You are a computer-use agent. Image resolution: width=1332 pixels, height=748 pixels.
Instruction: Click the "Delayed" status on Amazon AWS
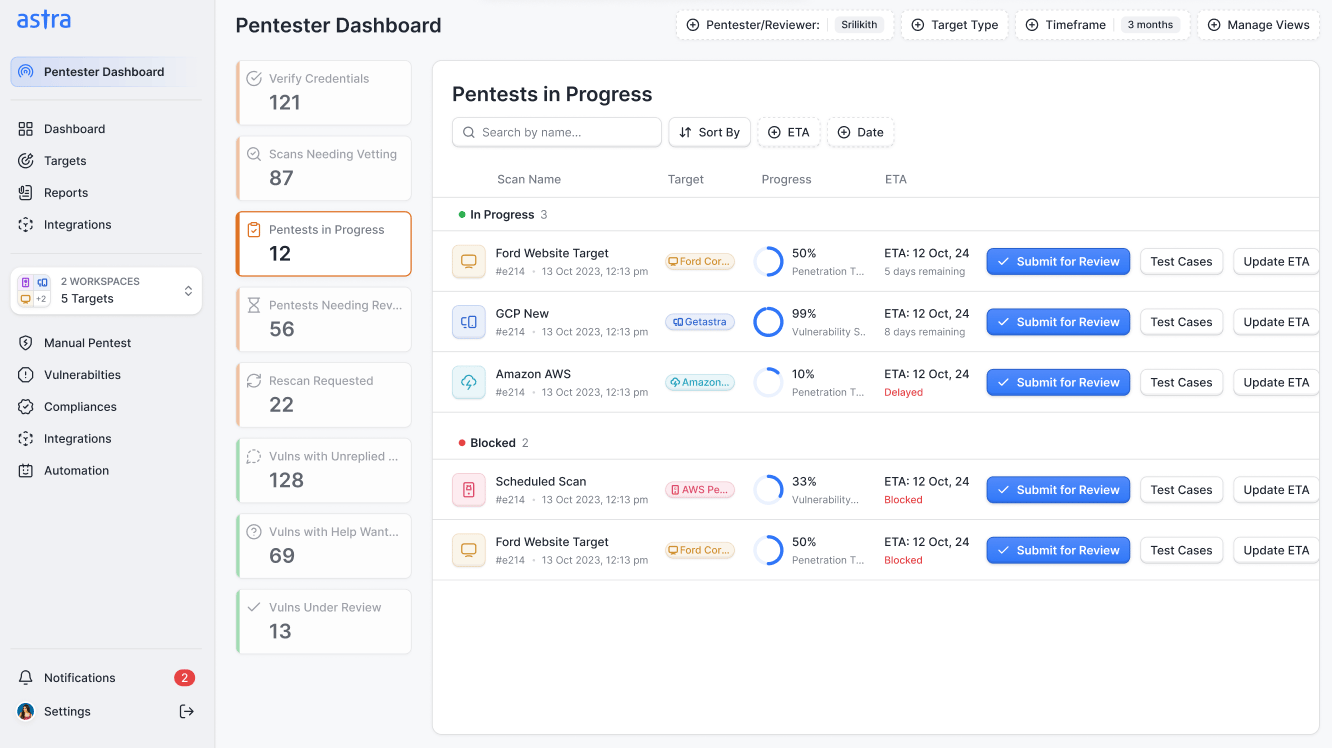click(x=903, y=393)
